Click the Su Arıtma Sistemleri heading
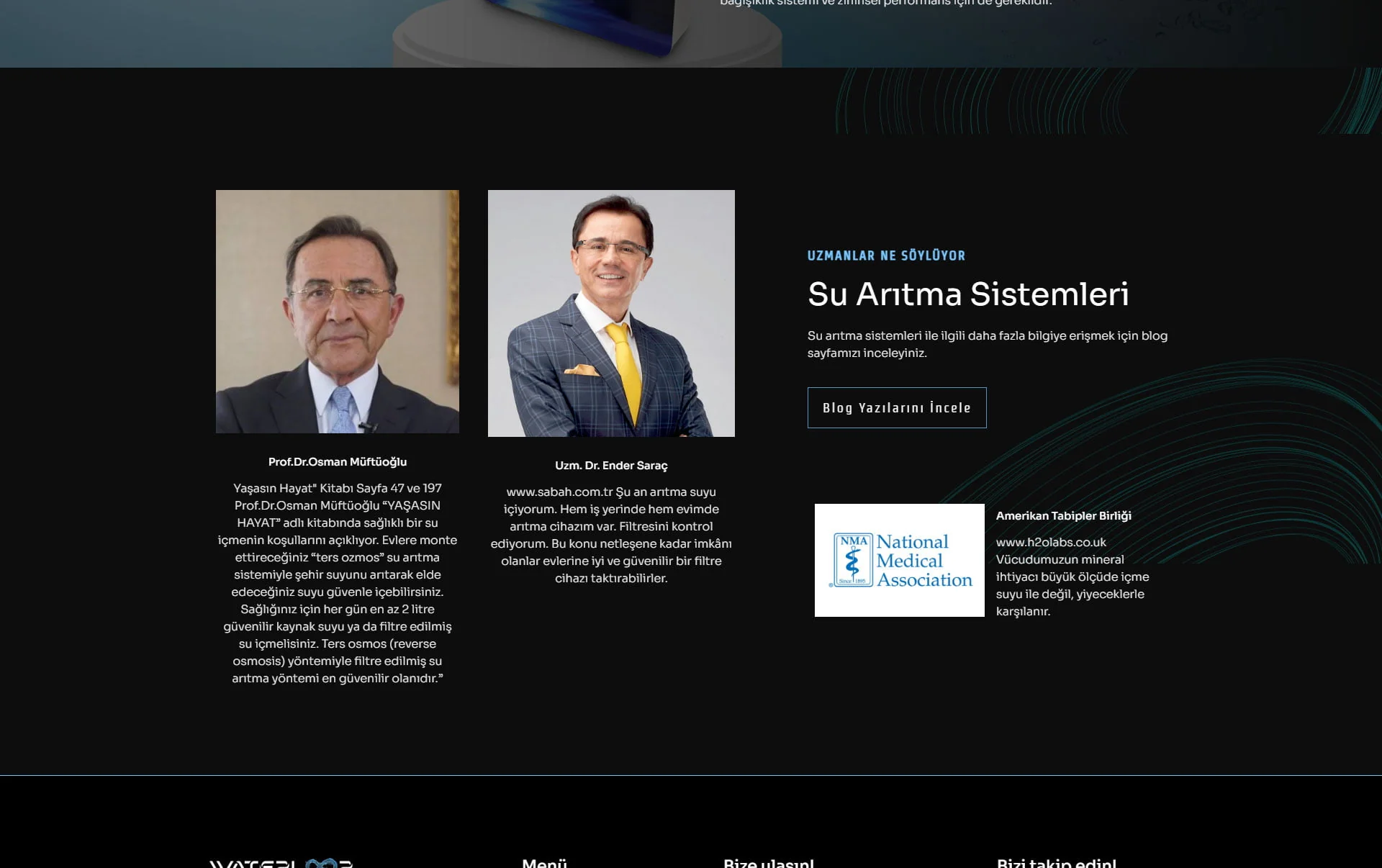 tap(967, 294)
